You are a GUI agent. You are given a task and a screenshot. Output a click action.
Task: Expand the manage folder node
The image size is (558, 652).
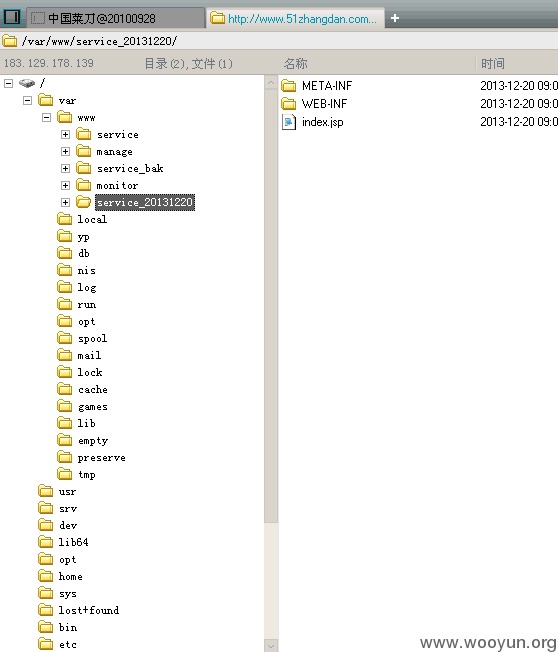coord(65,151)
